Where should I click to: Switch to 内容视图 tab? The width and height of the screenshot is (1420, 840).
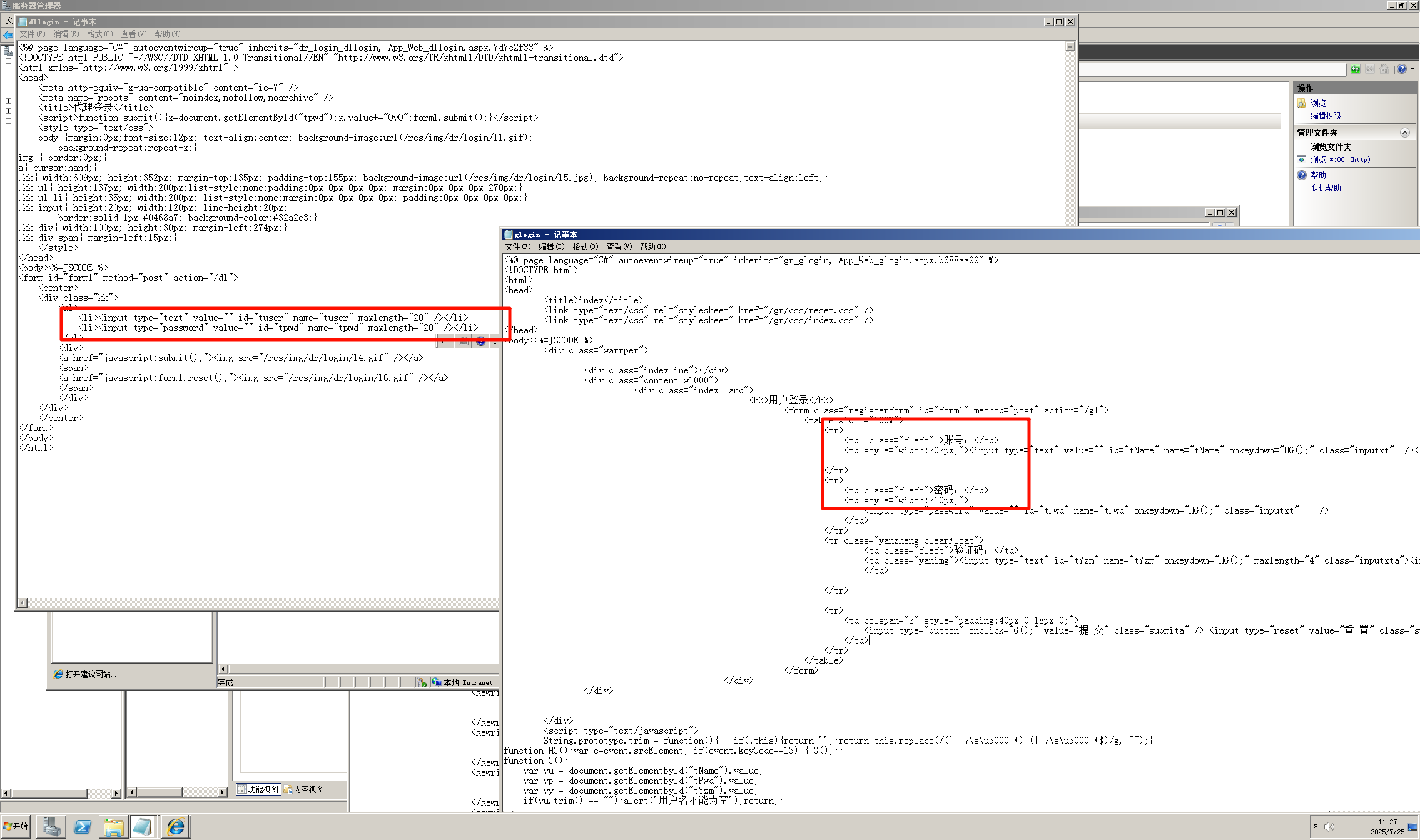point(304,789)
